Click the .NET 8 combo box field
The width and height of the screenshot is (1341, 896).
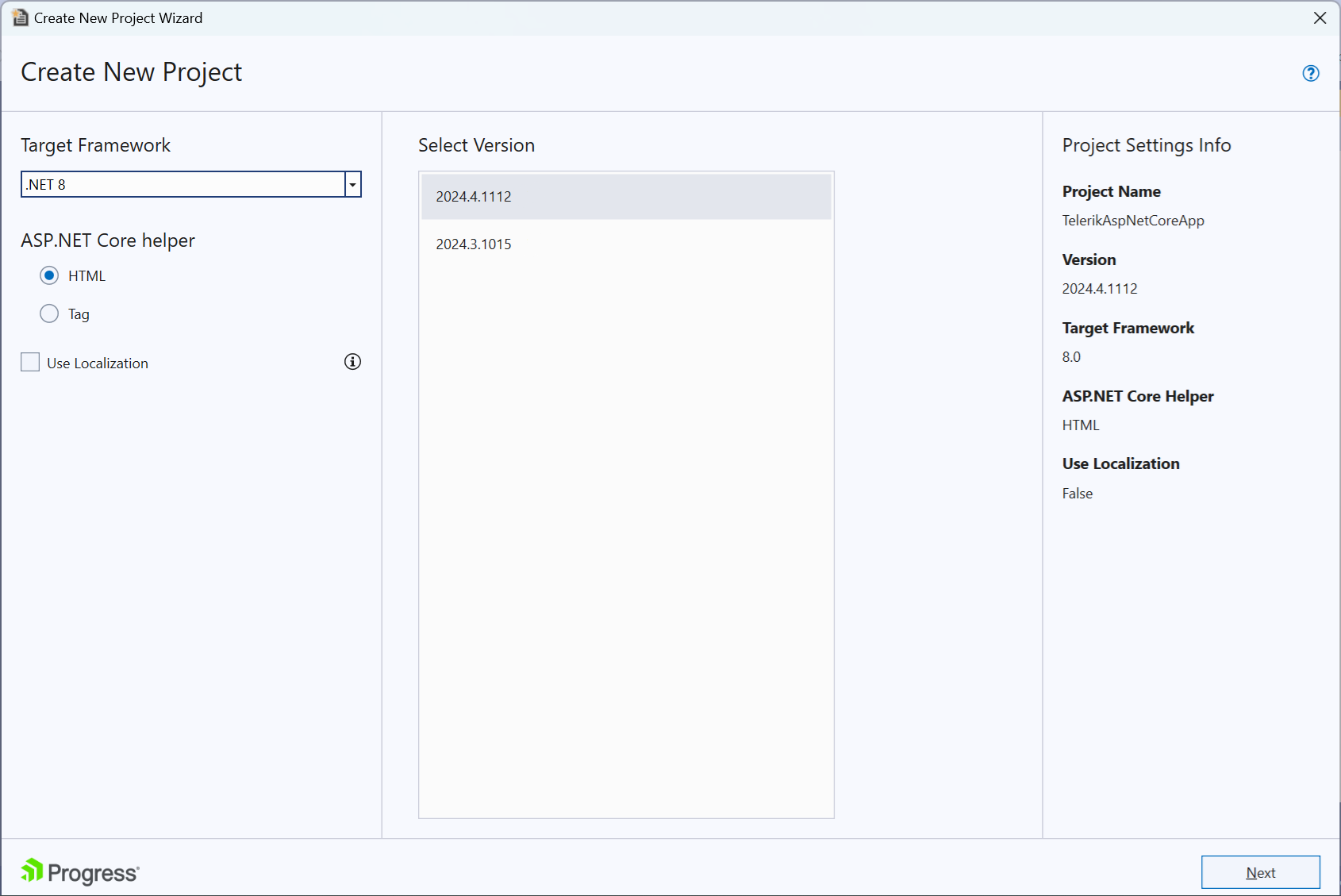click(x=183, y=184)
